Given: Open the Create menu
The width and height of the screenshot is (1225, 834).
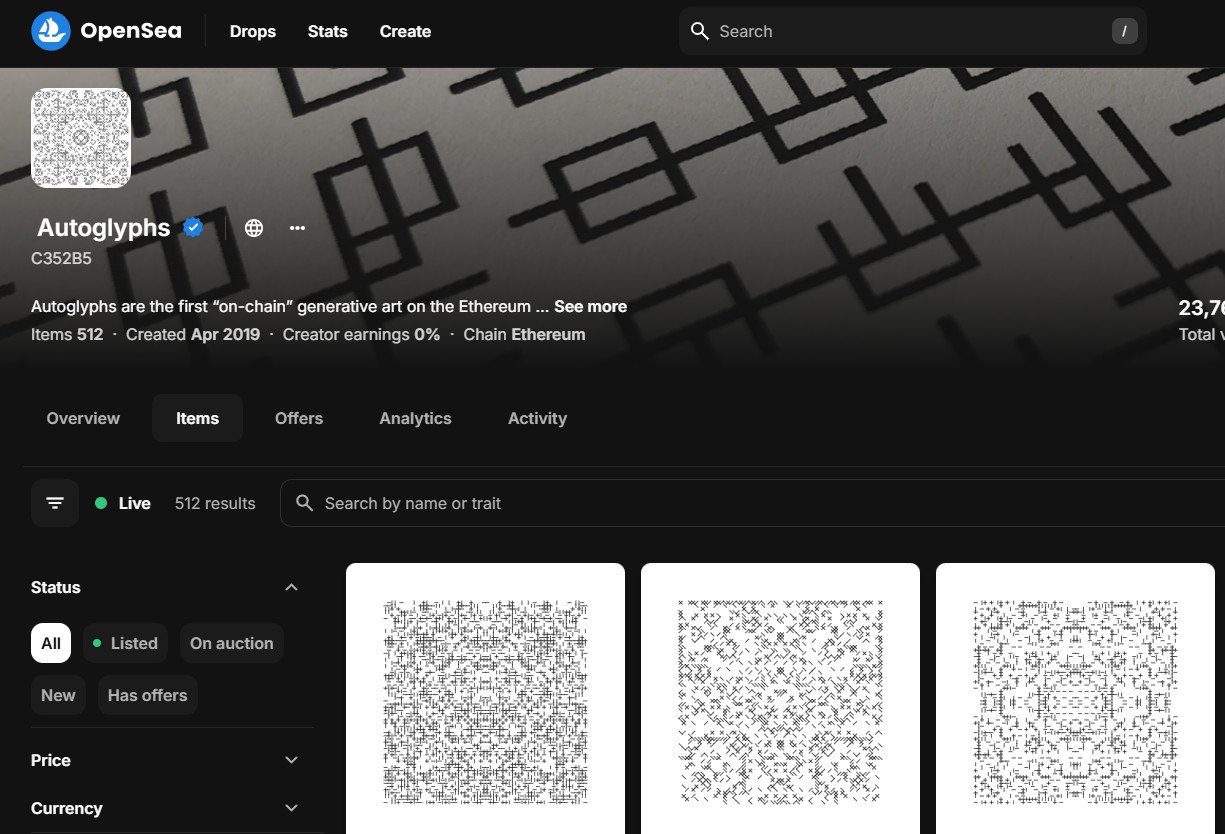Looking at the screenshot, I should coord(405,31).
